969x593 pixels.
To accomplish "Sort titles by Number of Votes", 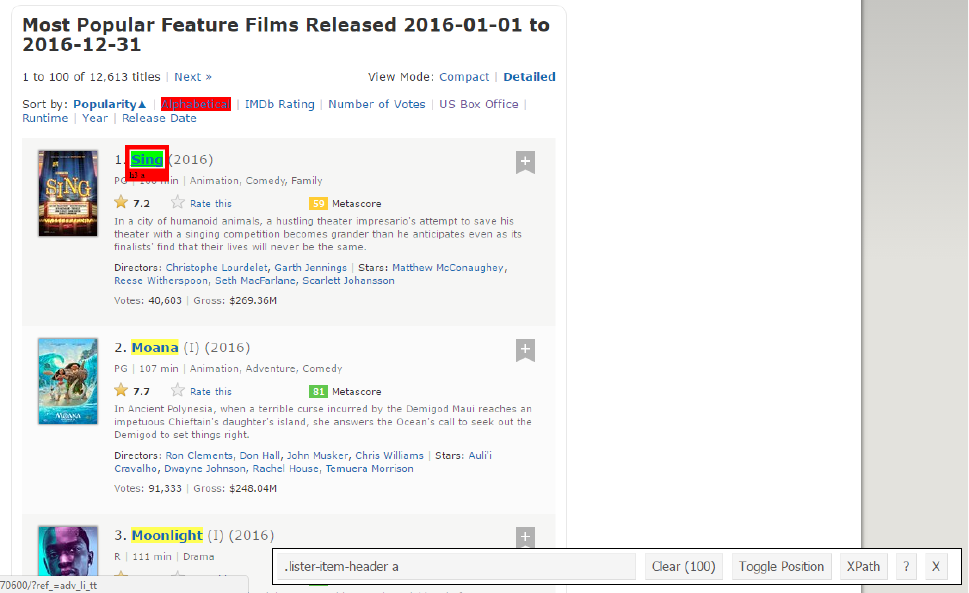I will (376, 104).
